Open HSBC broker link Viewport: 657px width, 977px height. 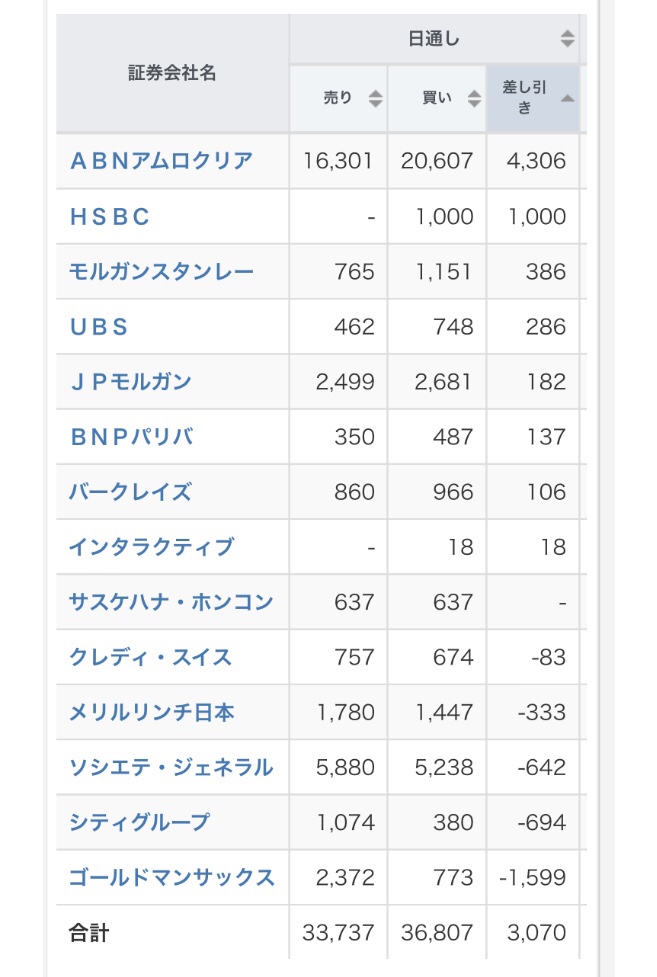[x=110, y=216]
